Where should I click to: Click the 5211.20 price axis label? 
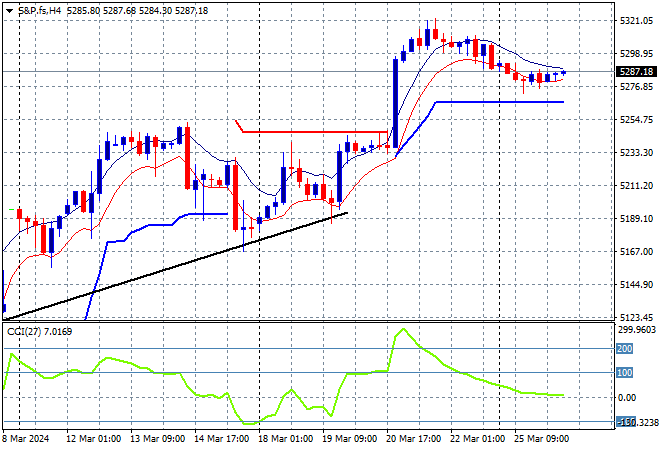(637, 186)
